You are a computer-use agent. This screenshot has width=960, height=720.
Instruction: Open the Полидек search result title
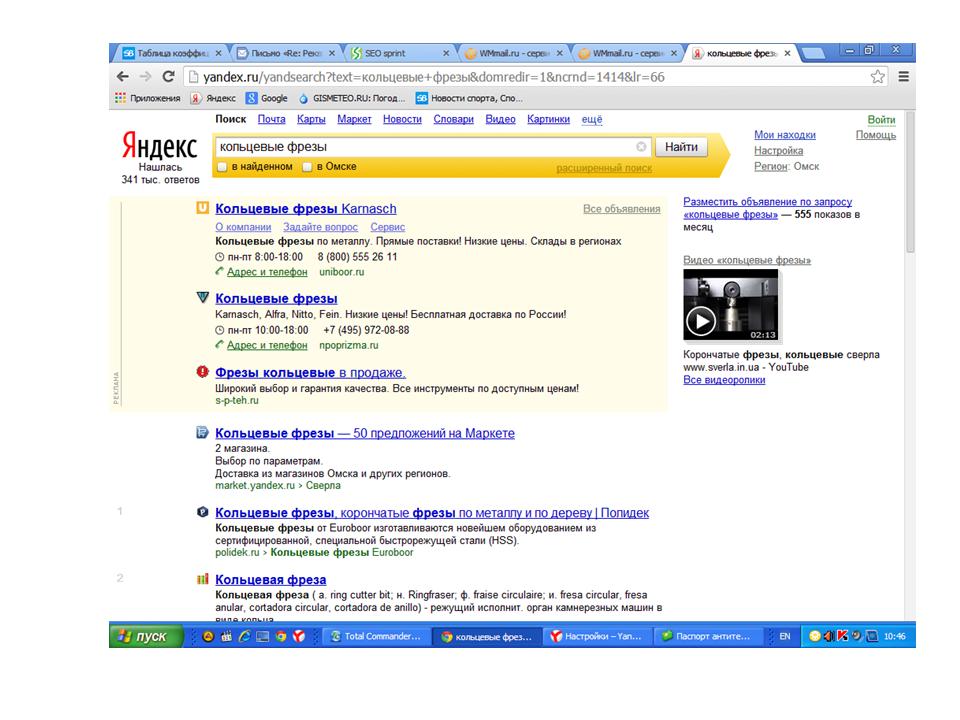[x=432, y=513]
